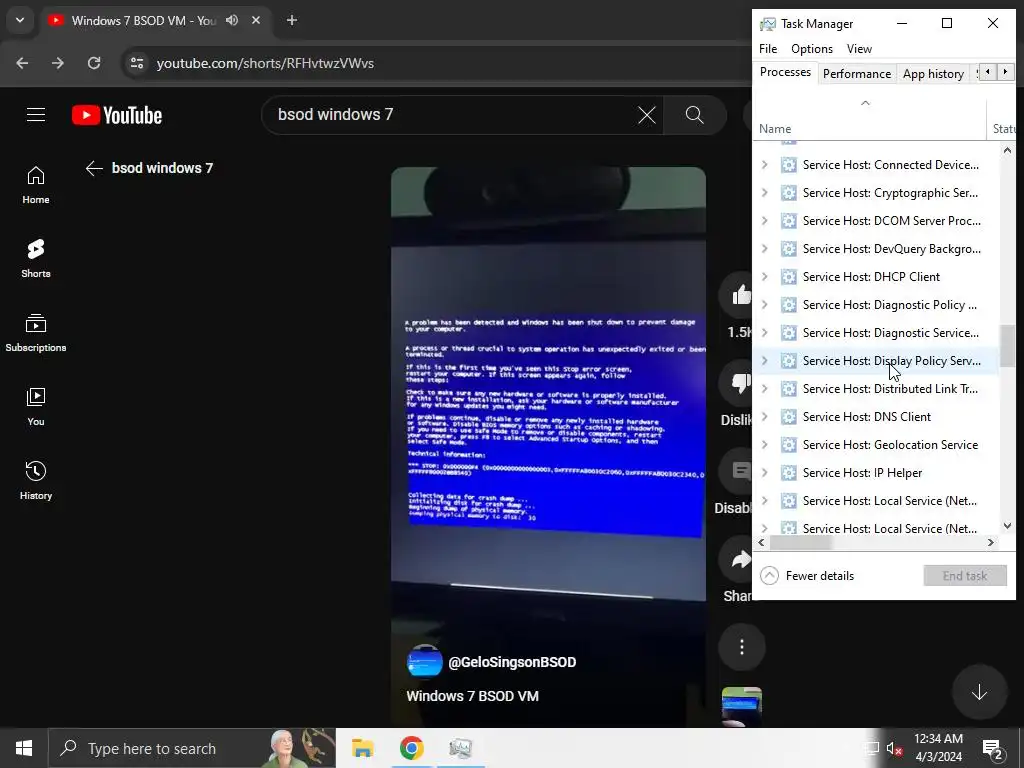Expand Service Host: DNS Client row
The width and height of the screenshot is (1024, 768).
coord(765,417)
